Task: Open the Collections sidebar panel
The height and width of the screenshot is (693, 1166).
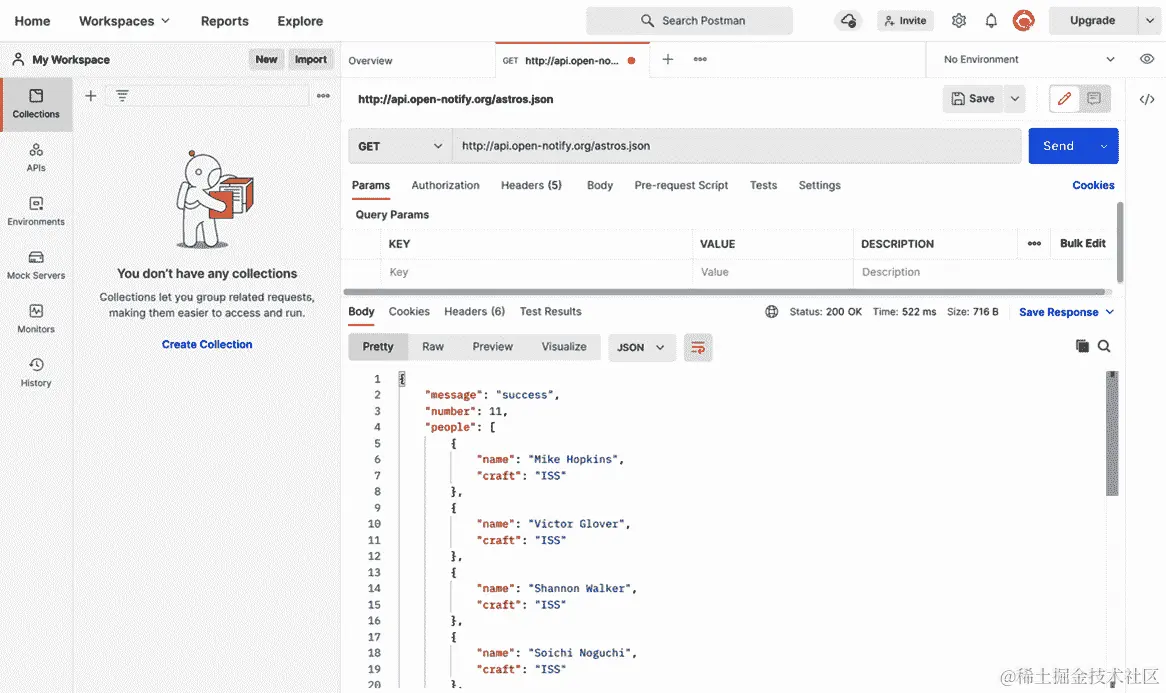Action: 36,104
